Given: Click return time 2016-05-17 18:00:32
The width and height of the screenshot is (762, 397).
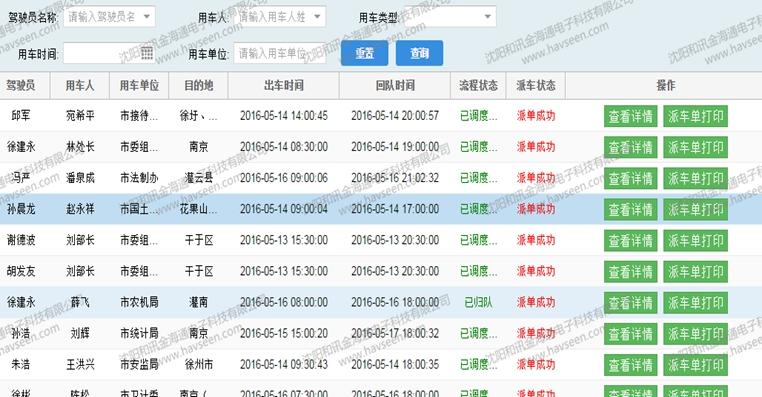Looking at the screenshot, I should coord(395,333).
